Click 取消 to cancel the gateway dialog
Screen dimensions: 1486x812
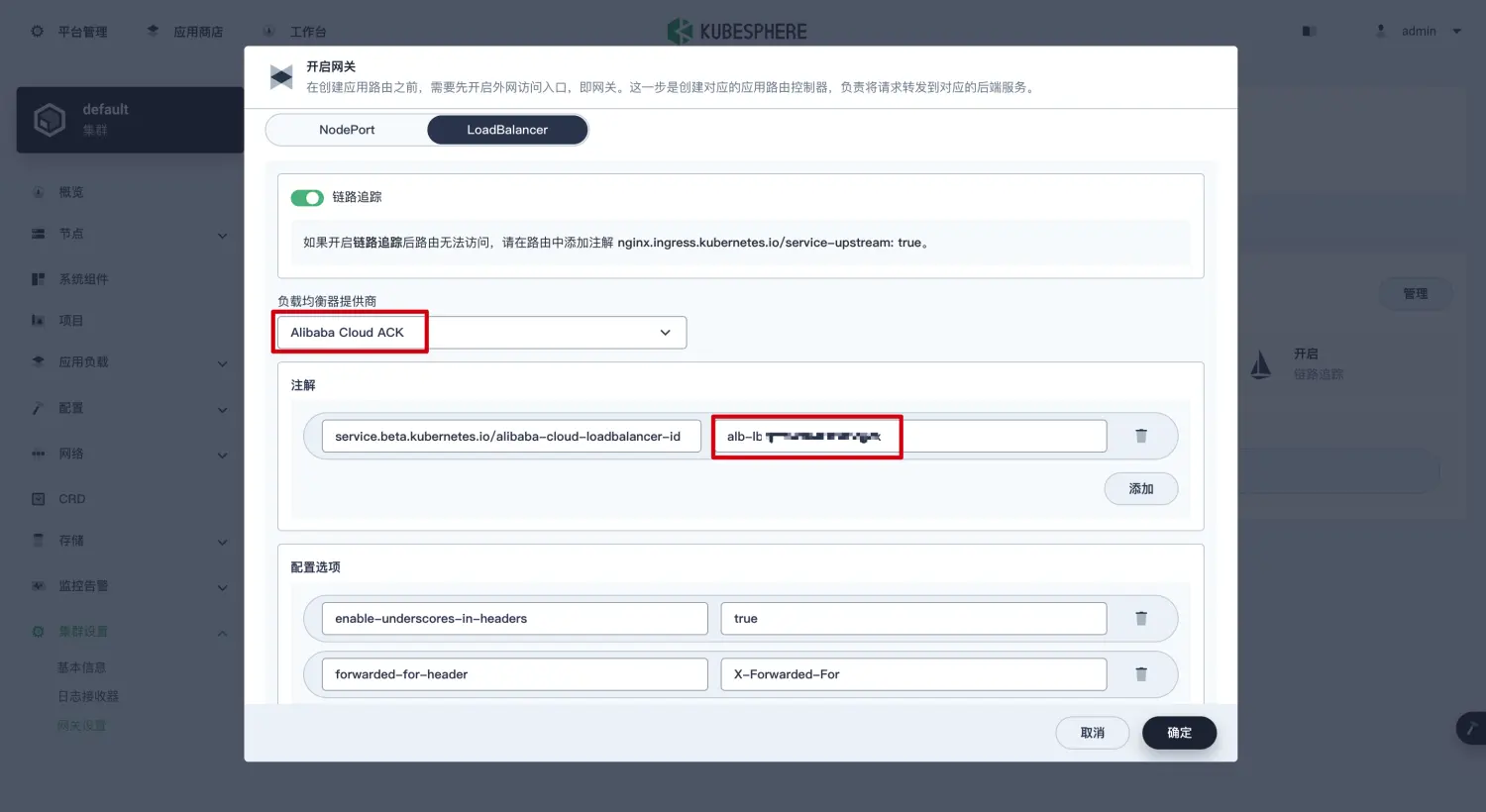pyautogui.click(x=1093, y=733)
